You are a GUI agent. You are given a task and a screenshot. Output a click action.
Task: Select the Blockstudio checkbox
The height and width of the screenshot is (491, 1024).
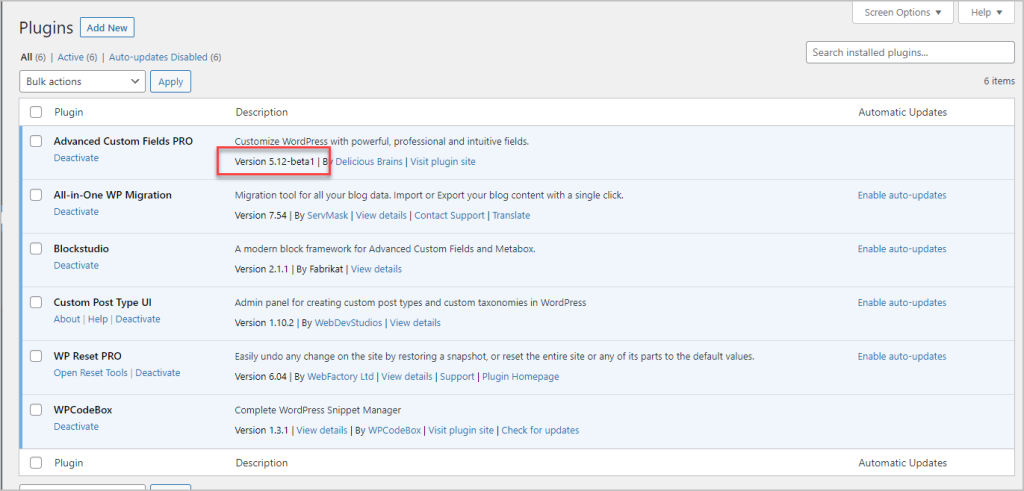(36, 249)
